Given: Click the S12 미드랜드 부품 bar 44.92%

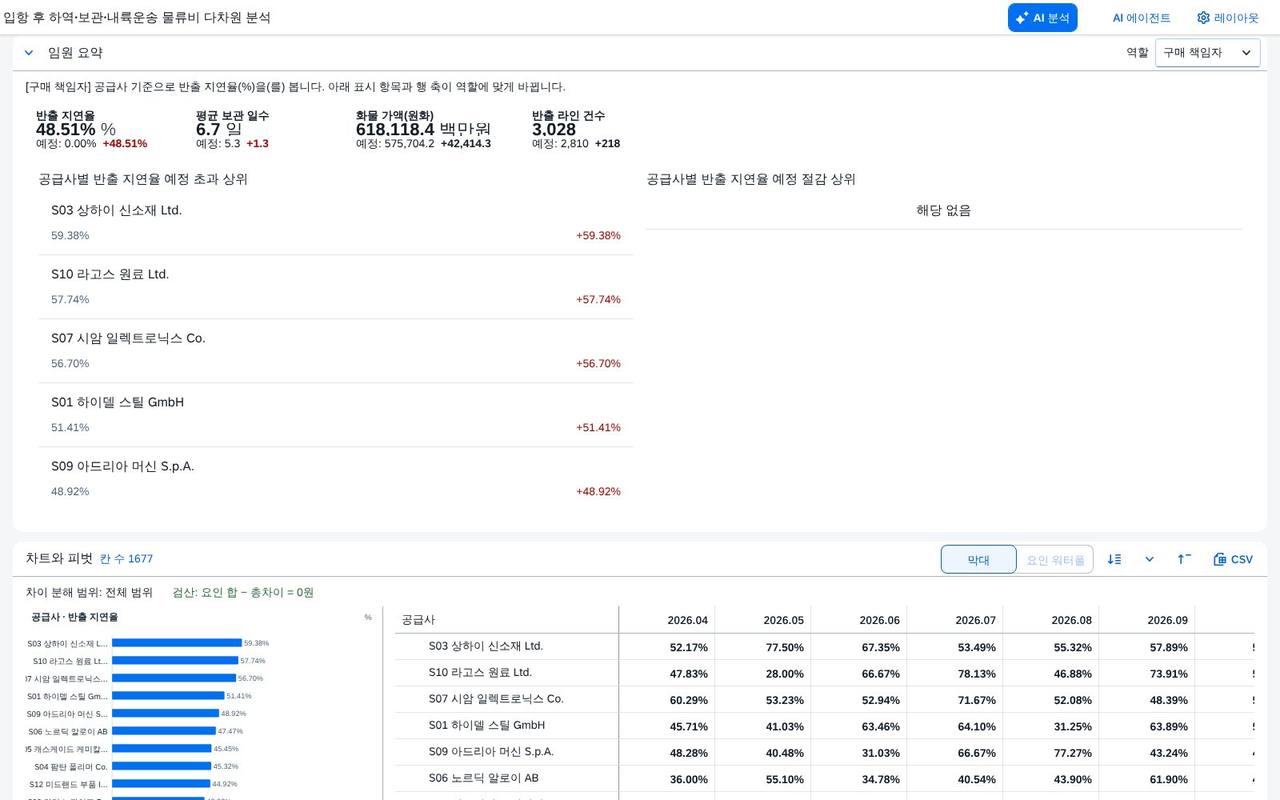Looking at the screenshot, I should point(161,784).
